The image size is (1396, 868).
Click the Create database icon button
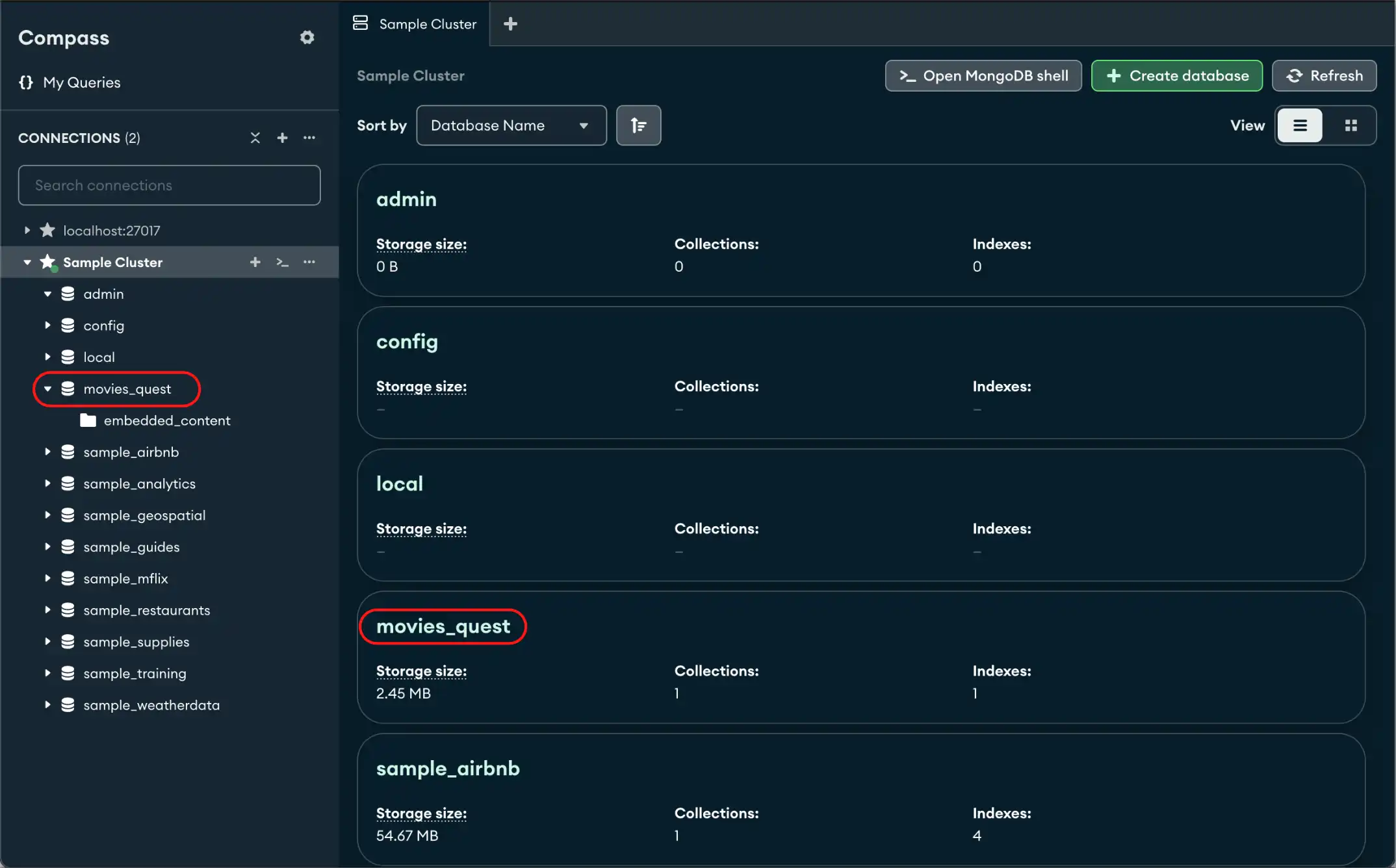tap(1177, 75)
